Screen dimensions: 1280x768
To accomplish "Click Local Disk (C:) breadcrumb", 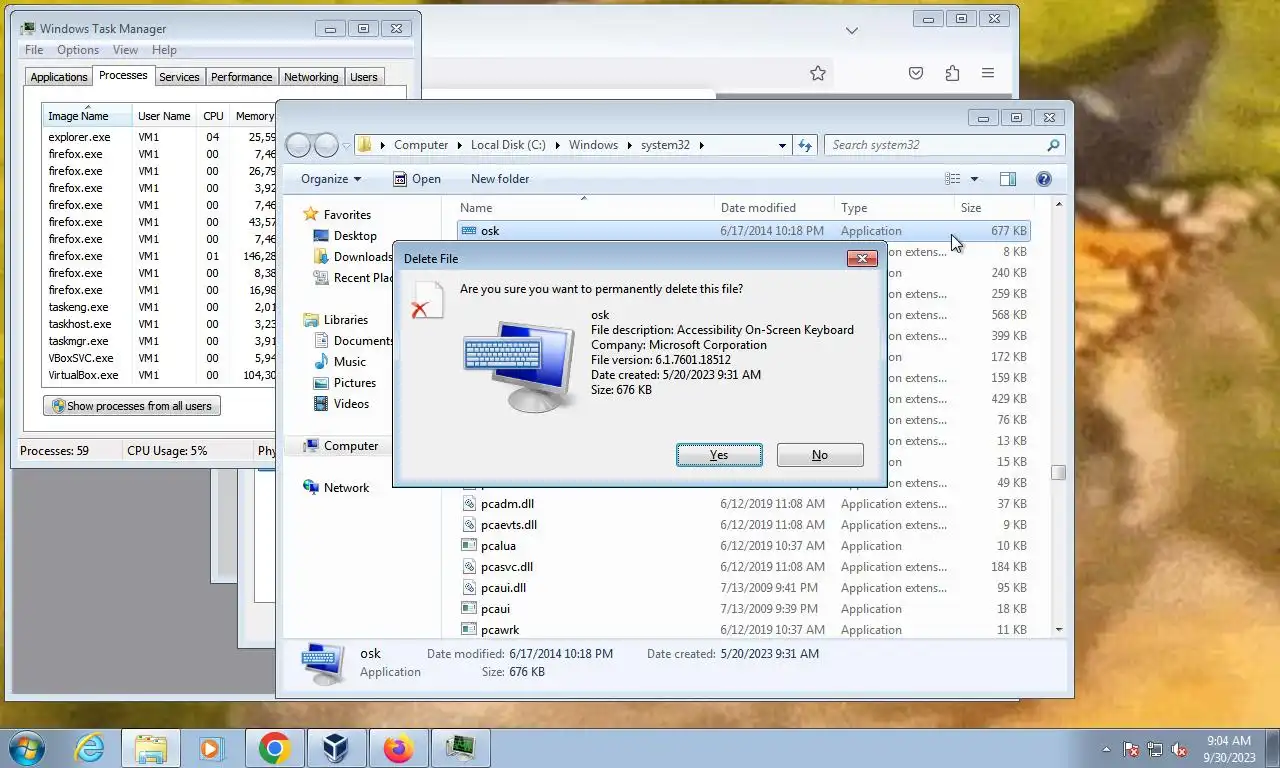I will tap(508, 145).
